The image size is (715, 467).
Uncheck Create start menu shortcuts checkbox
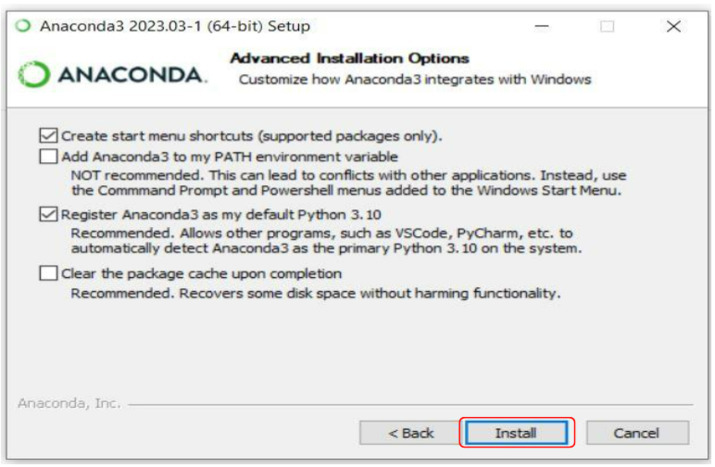tap(48, 135)
